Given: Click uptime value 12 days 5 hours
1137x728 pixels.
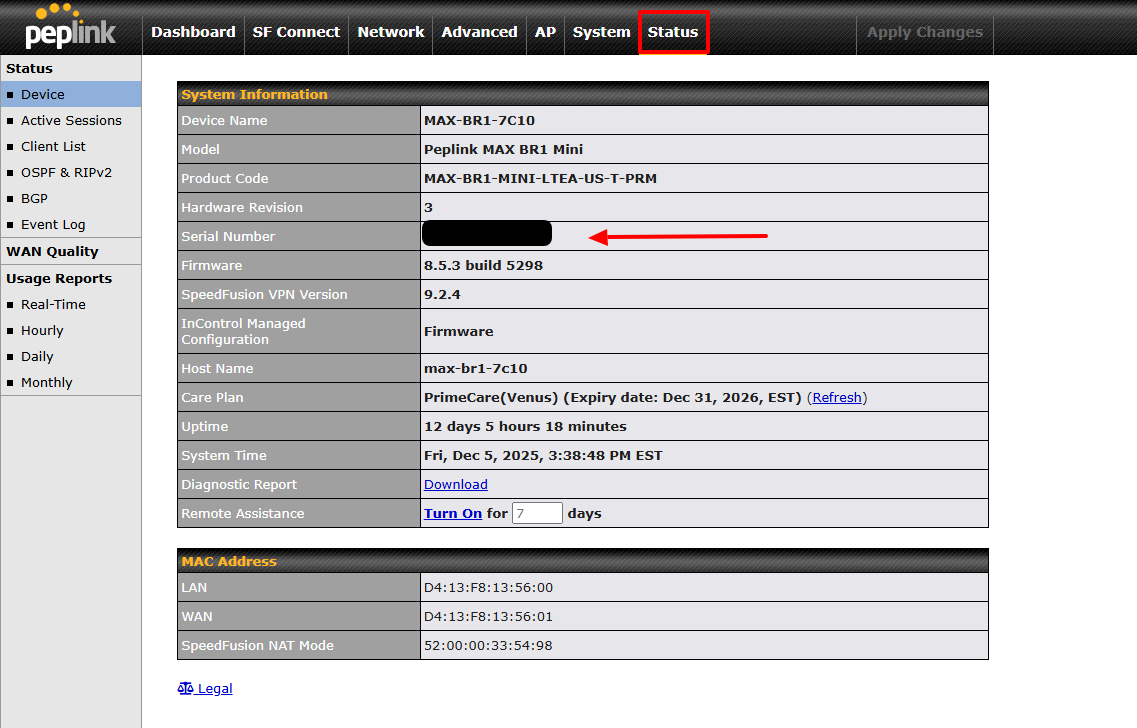Looking at the screenshot, I should point(525,426).
